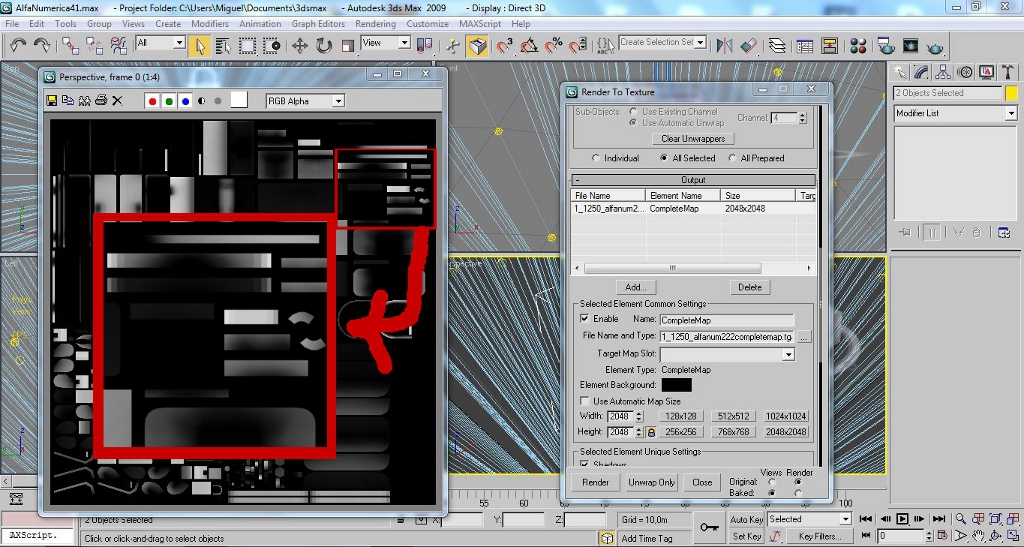Open the Material Editor spheres icon
This screenshot has width=1024, height=547.
(x=859, y=46)
